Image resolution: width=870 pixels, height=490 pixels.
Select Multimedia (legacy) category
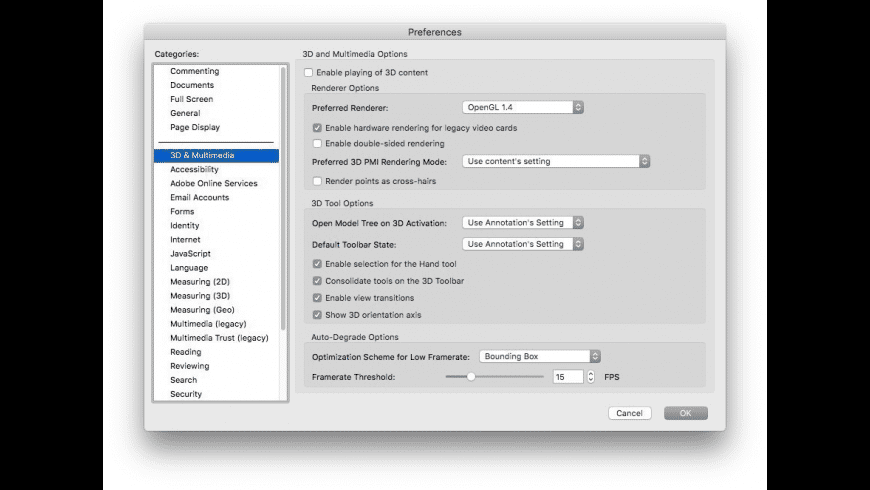[x=208, y=324]
